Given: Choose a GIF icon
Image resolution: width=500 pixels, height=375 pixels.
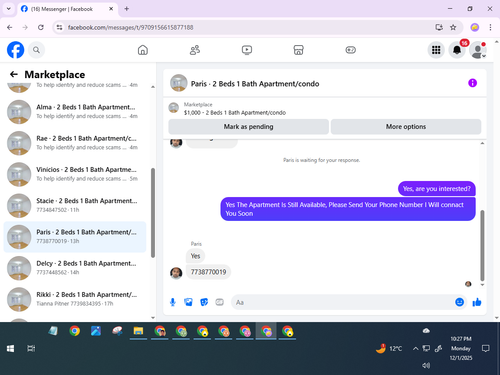Looking at the screenshot, I should click(x=219, y=302).
